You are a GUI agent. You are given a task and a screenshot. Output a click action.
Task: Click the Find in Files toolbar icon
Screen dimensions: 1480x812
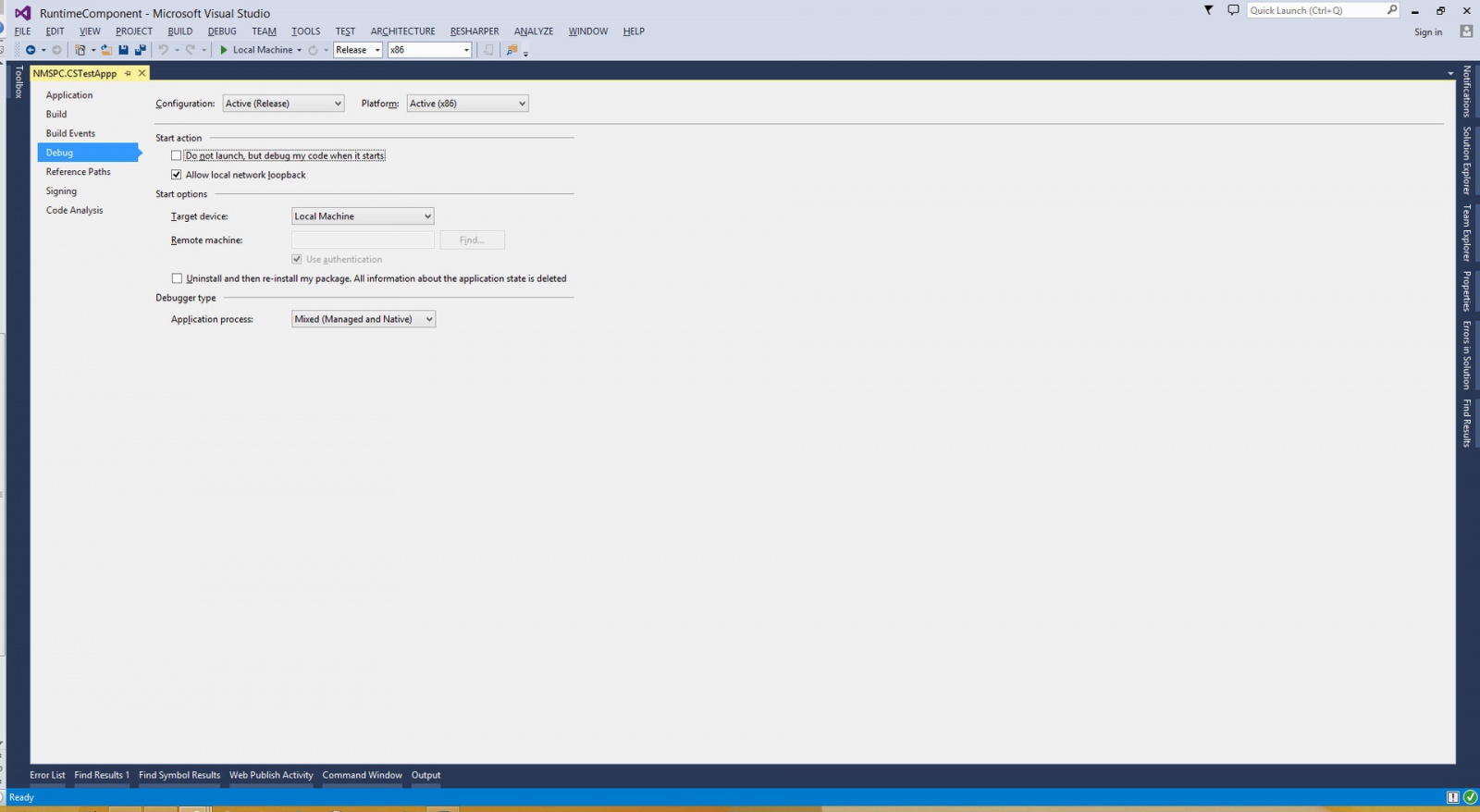click(x=512, y=50)
